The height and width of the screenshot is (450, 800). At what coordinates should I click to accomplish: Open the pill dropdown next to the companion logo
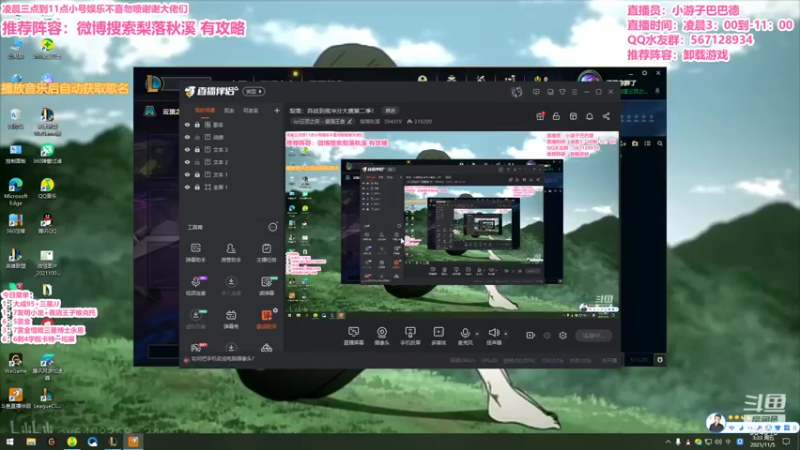pos(254,91)
